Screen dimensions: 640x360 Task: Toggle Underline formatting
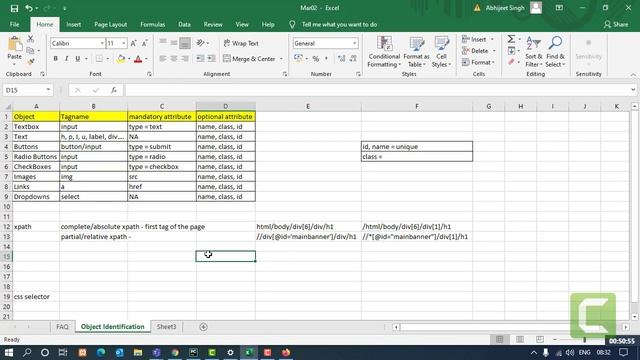[78, 59]
